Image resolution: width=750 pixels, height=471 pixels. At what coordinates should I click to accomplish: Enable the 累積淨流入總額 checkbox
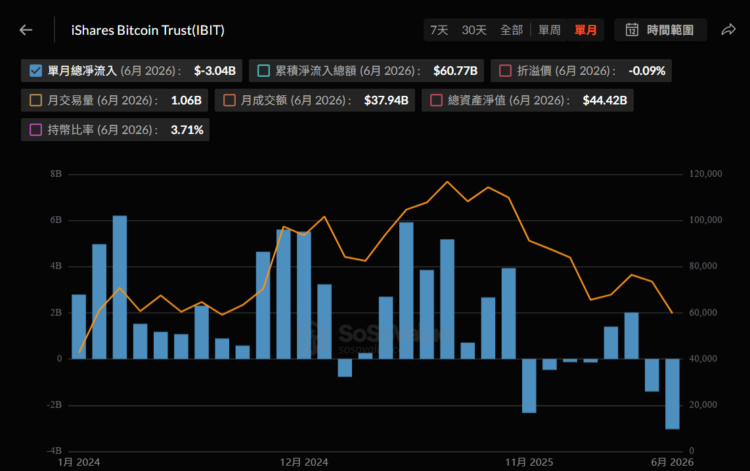[x=264, y=71]
